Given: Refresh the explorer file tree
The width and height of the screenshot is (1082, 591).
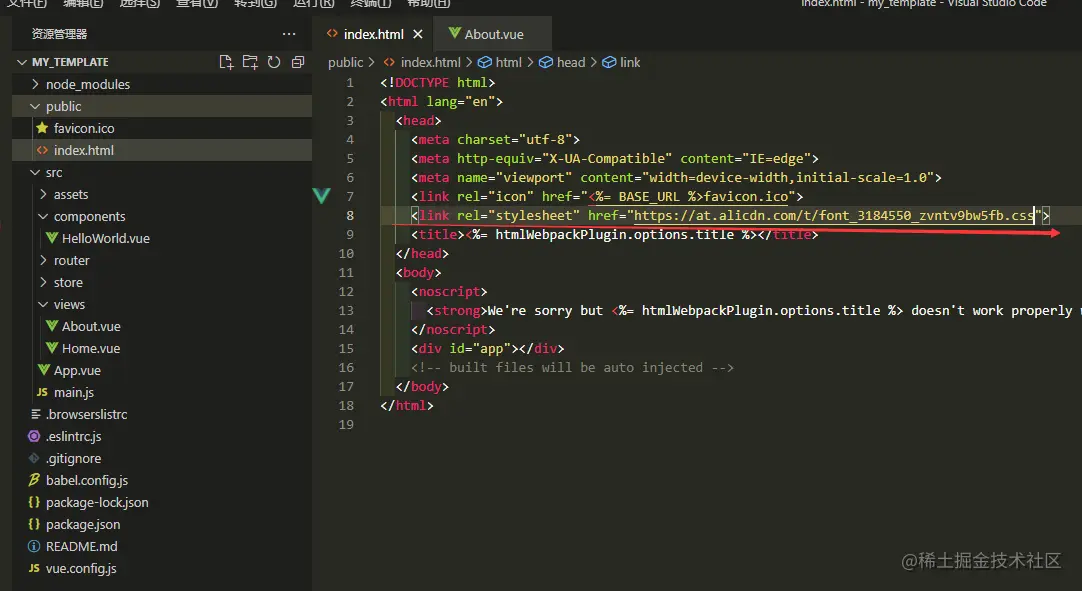Looking at the screenshot, I should [274, 62].
